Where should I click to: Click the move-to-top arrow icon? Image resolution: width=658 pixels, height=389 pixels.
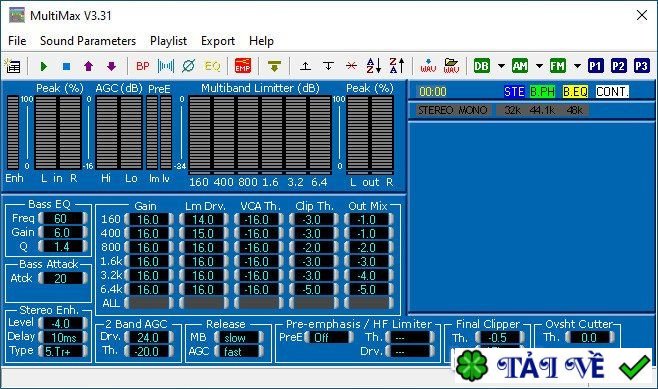306,66
